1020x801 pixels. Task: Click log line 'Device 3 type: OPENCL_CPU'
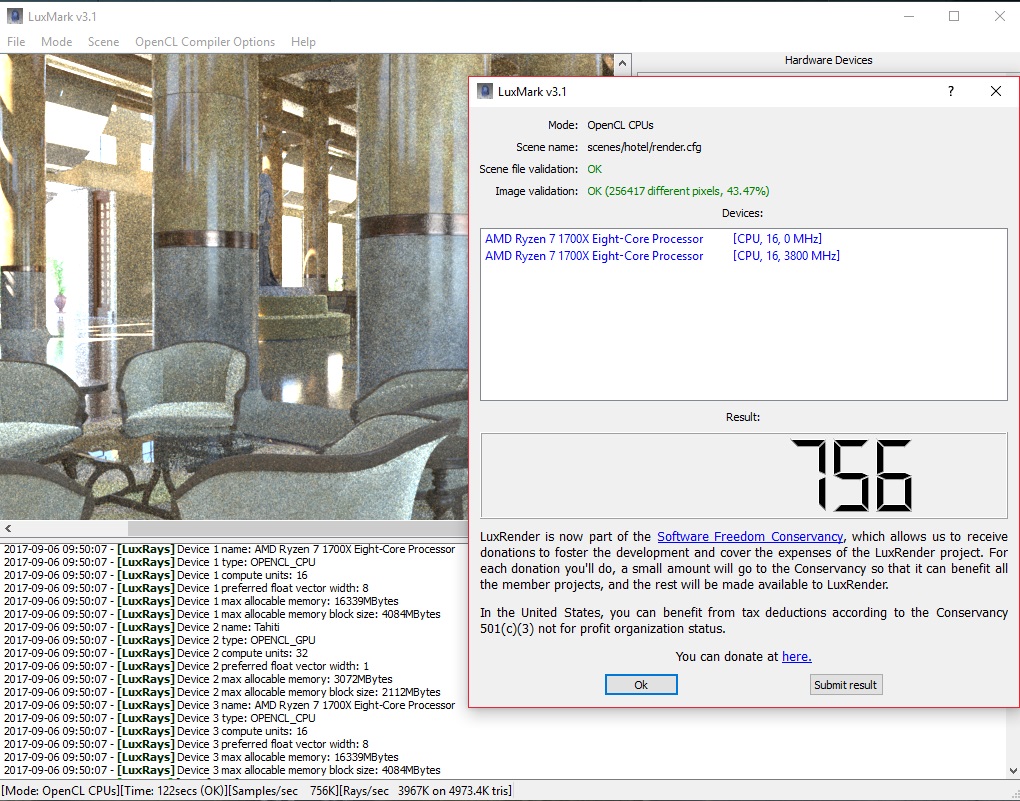click(x=159, y=718)
